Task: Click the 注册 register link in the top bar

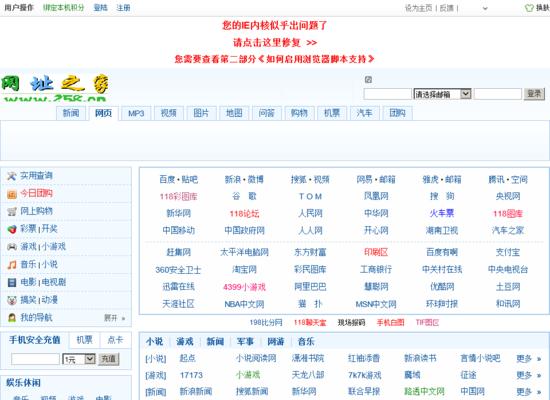Action: (123, 8)
